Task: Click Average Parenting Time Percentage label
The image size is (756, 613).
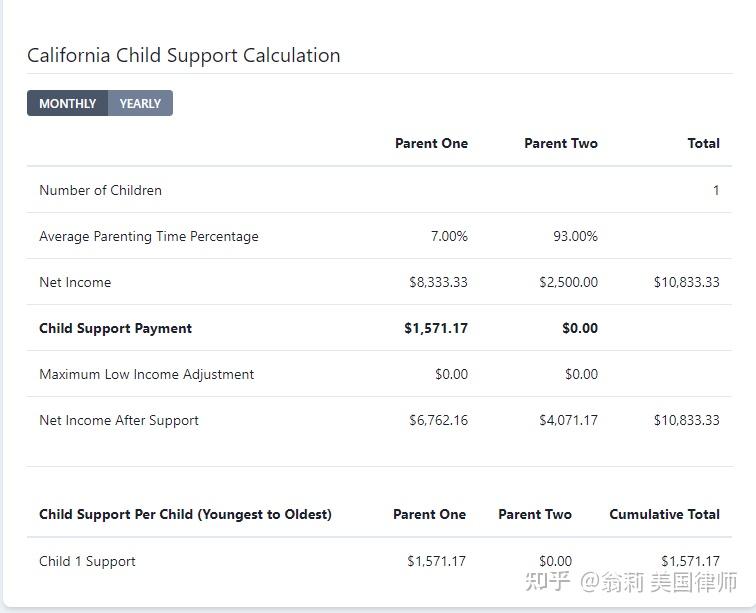Action: 149,236
